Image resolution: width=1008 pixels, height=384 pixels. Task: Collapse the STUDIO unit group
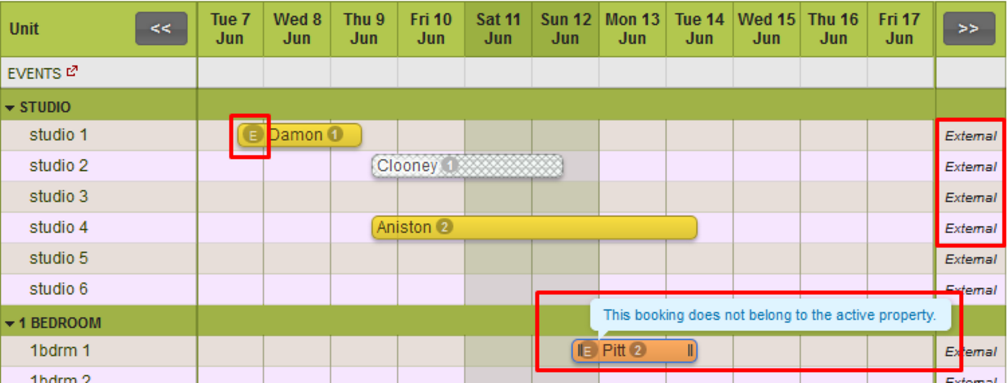pos(10,107)
